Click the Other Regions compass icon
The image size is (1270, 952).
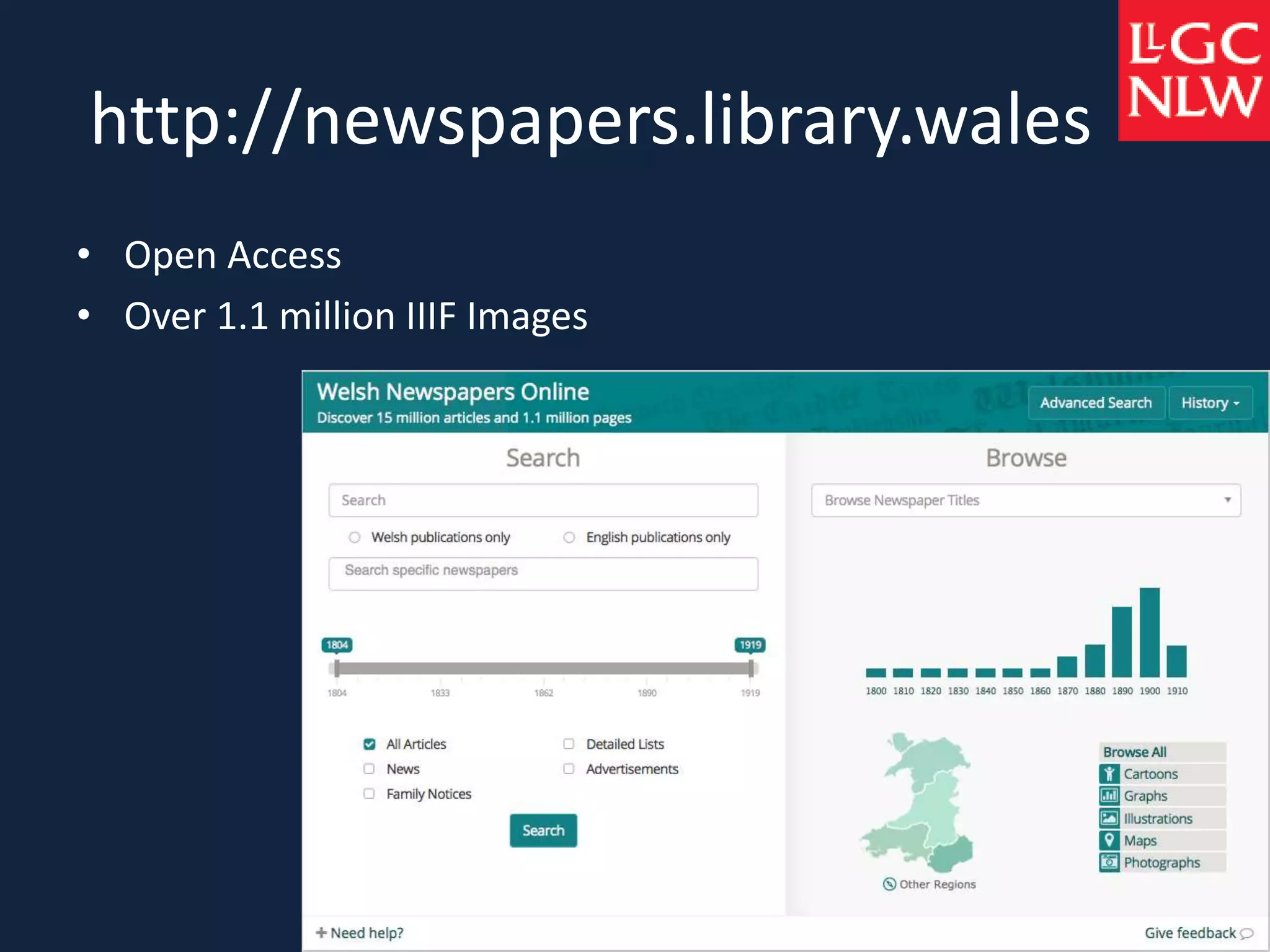[x=889, y=884]
